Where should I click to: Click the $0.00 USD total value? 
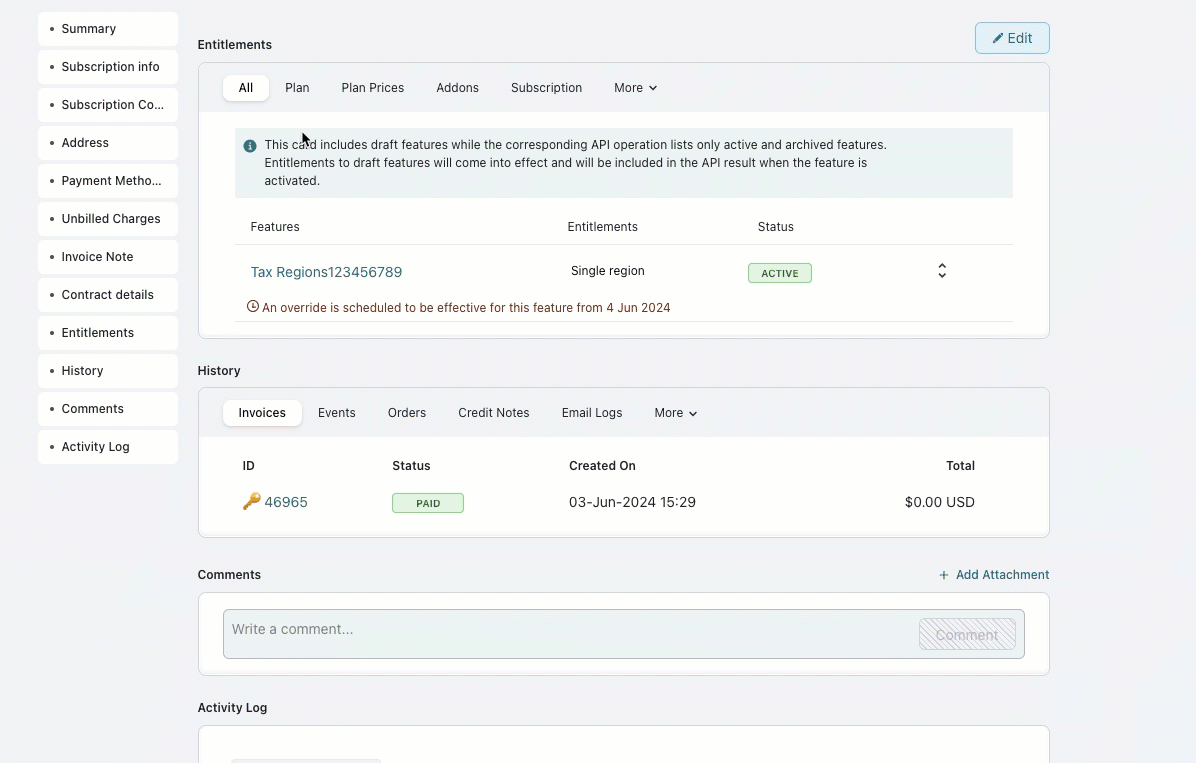pyautogui.click(x=940, y=502)
